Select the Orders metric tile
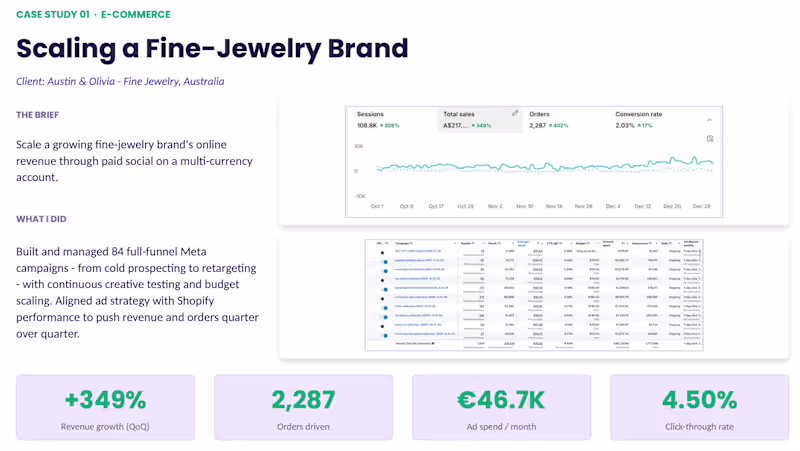The width and height of the screenshot is (800, 451). [564, 120]
